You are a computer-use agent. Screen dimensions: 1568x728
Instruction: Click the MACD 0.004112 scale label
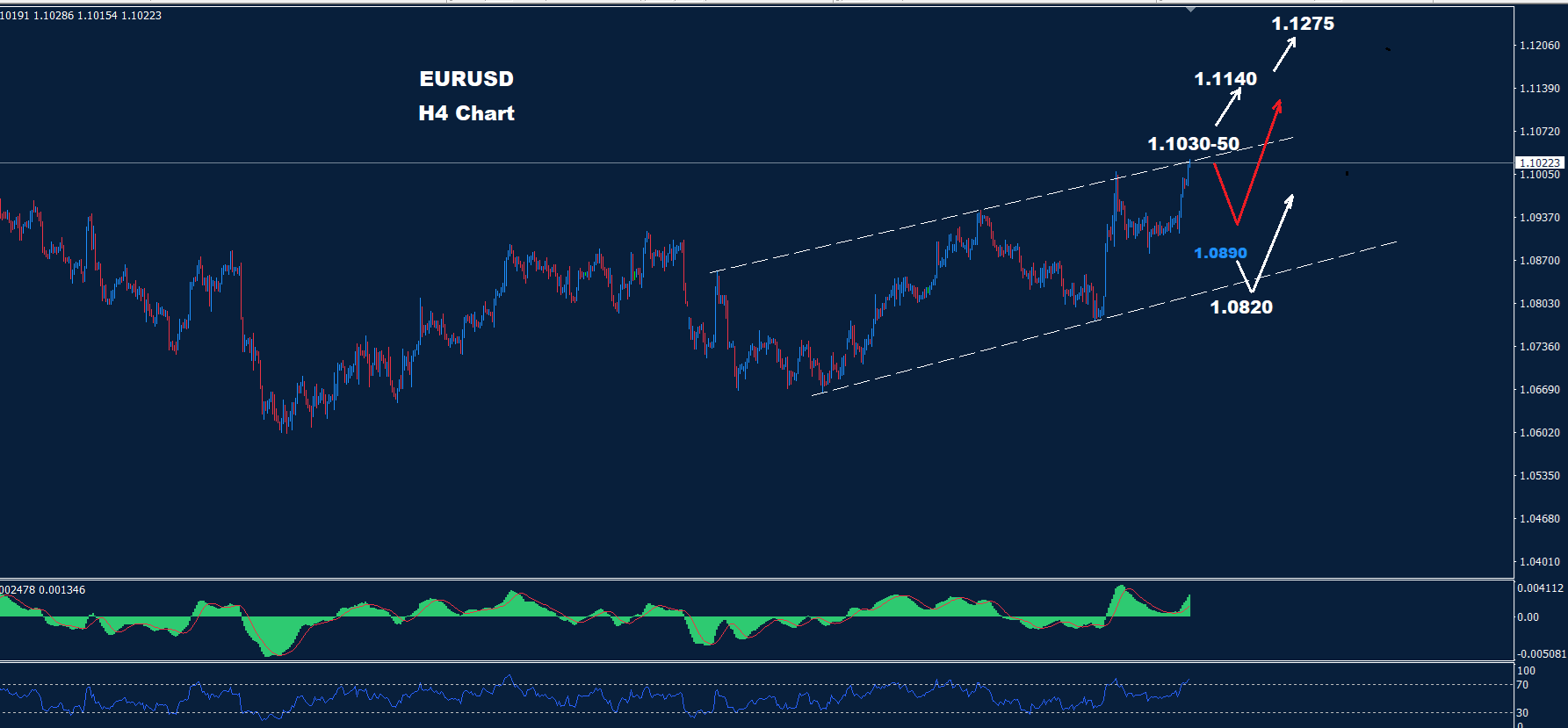tap(1540, 588)
